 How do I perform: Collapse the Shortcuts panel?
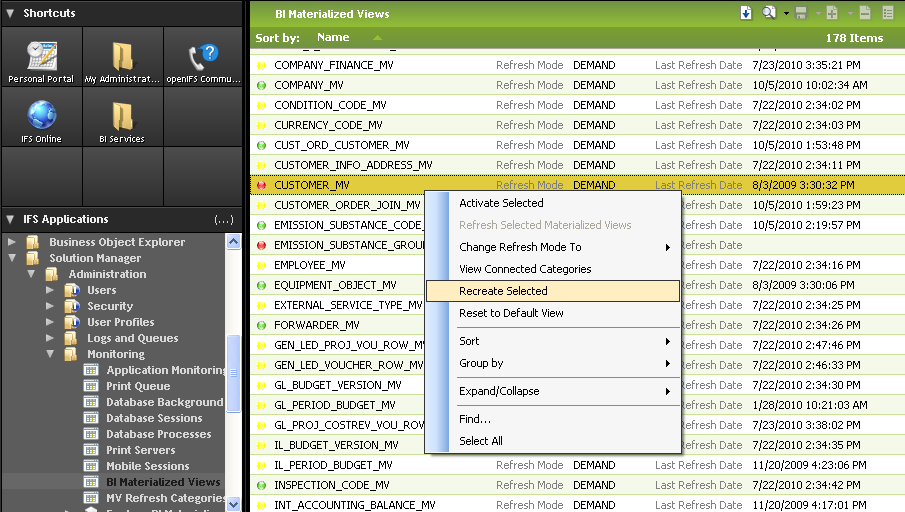pos(10,13)
